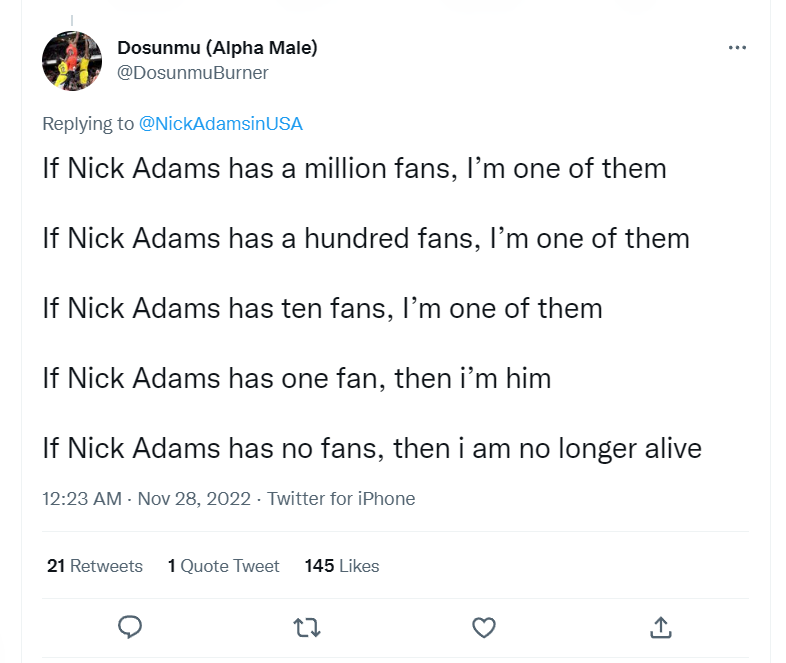Click Dosunmu's profile avatar picture

(x=72, y=59)
